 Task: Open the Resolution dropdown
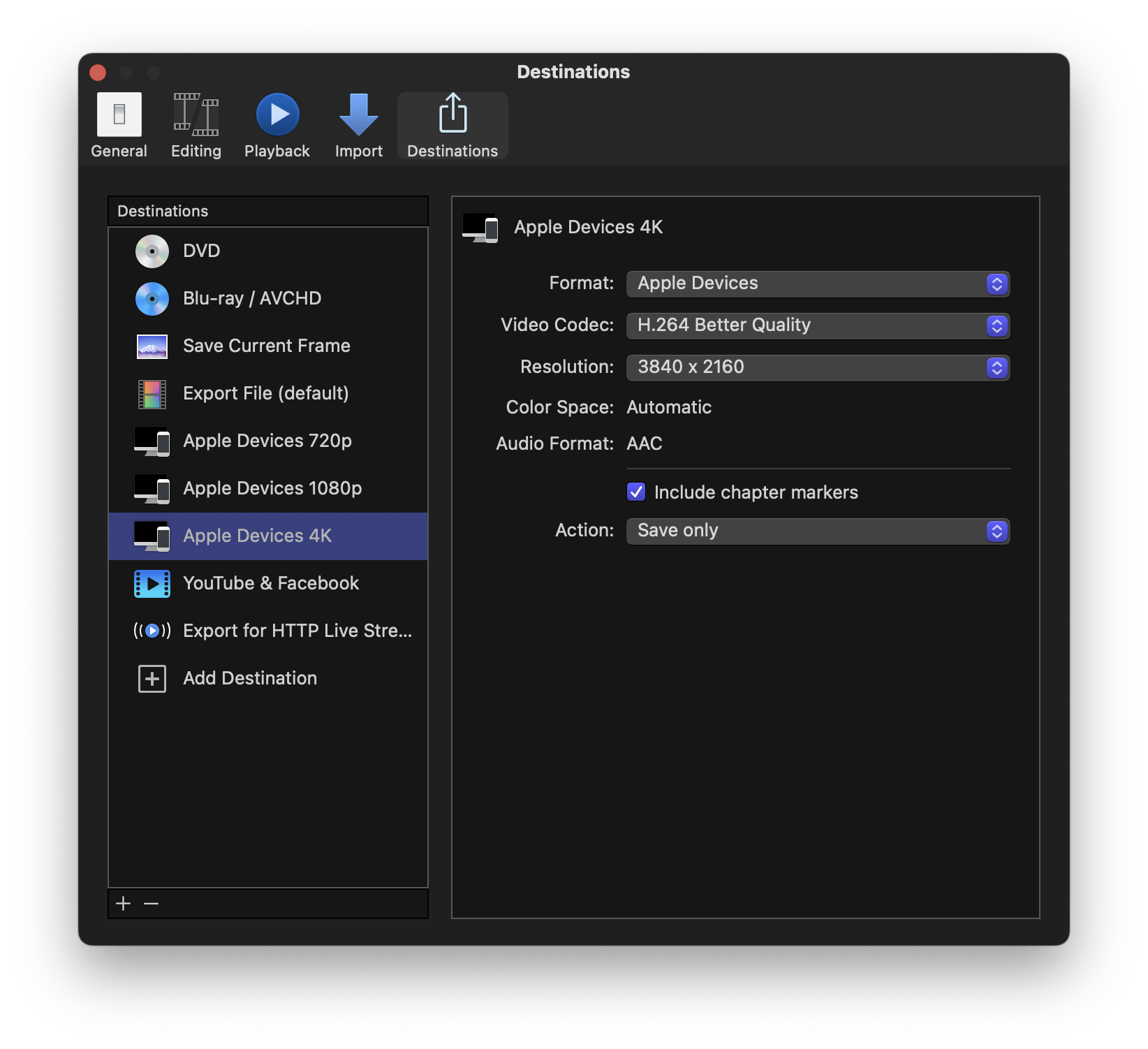[x=818, y=368]
